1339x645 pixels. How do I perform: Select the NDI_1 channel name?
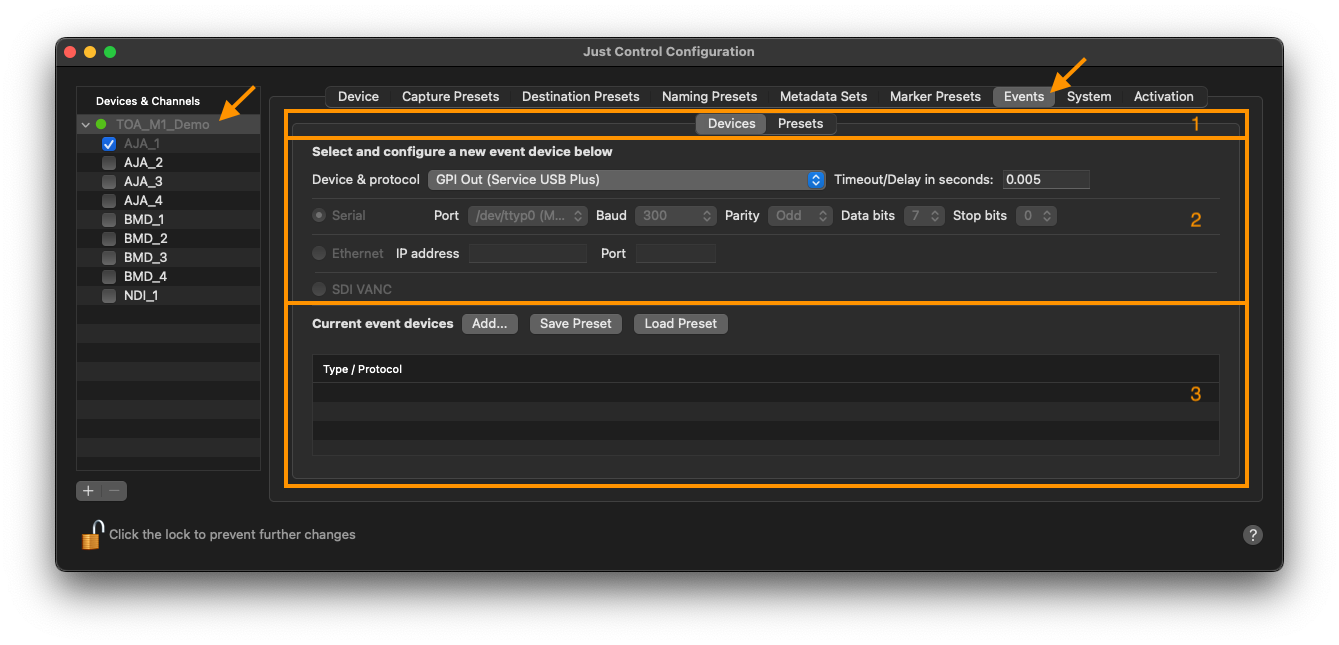[141, 296]
